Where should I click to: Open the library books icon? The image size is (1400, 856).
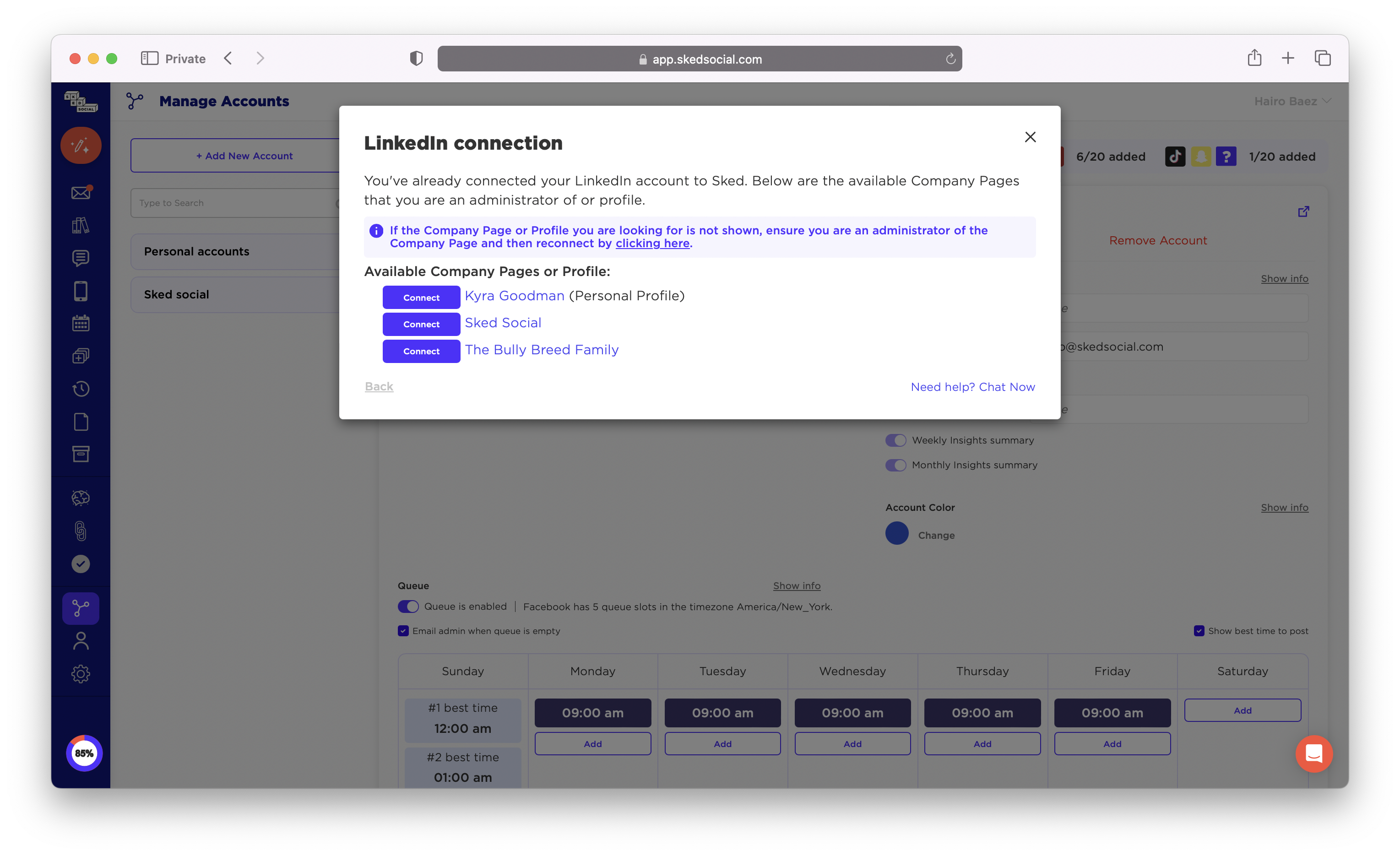coord(81,226)
